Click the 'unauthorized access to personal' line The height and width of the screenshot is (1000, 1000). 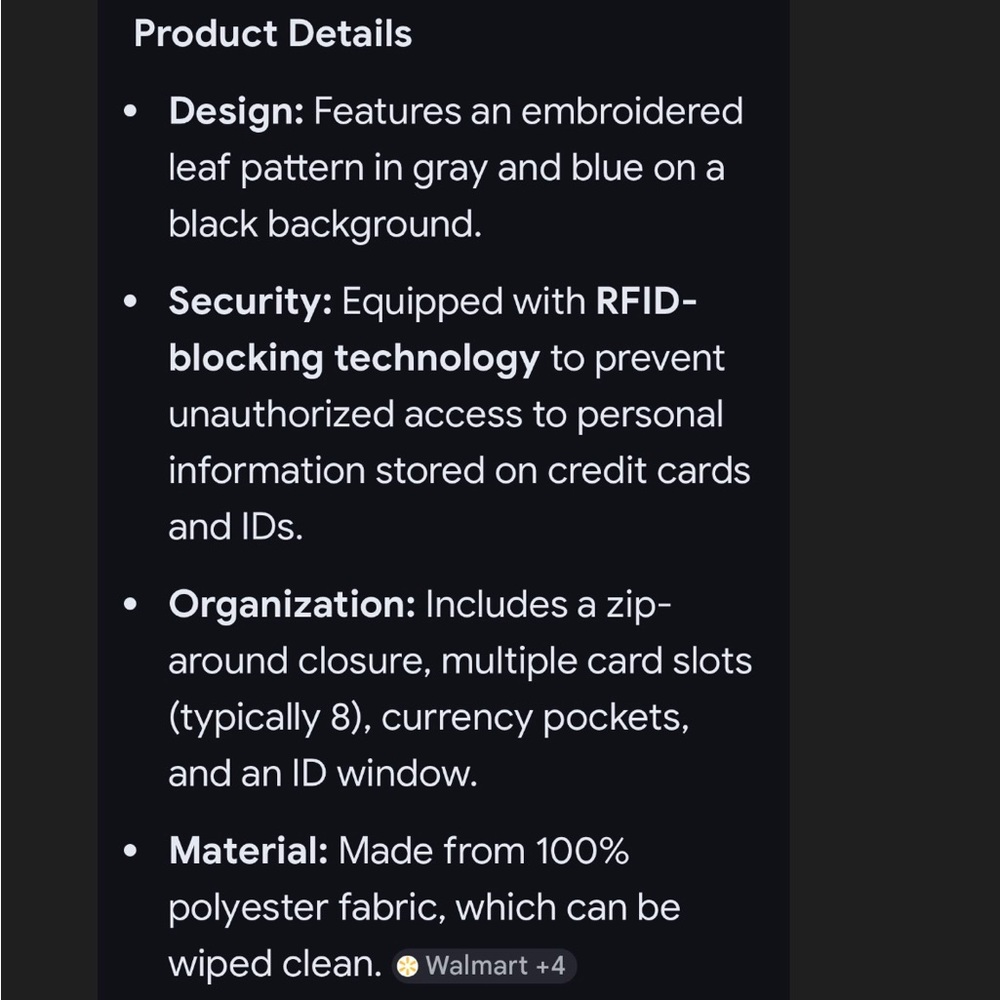[446, 415]
